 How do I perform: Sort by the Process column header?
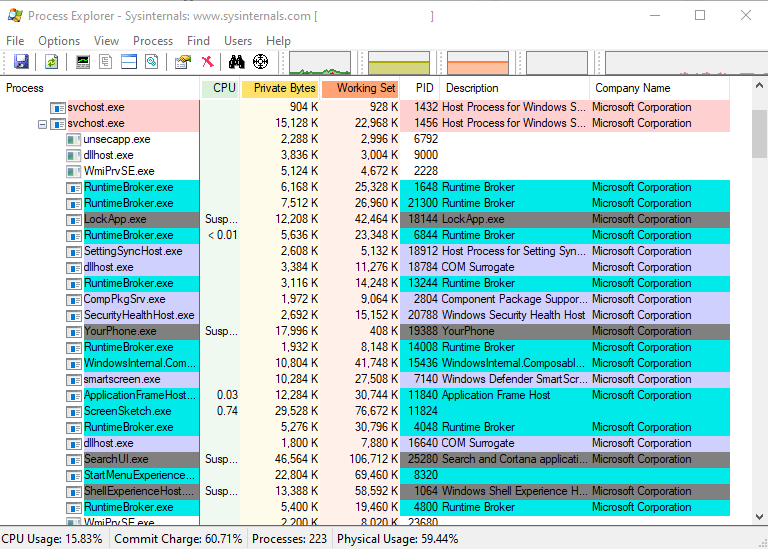100,88
